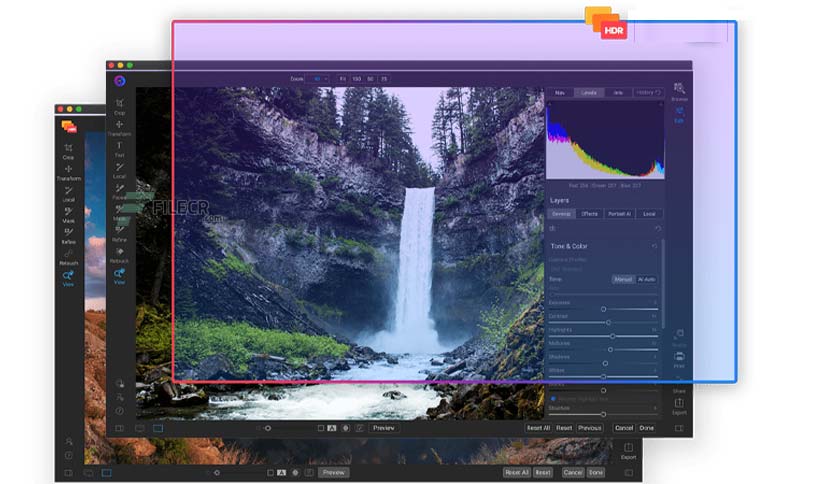
Task: Click Done in the front window
Action: pos(646,428)
